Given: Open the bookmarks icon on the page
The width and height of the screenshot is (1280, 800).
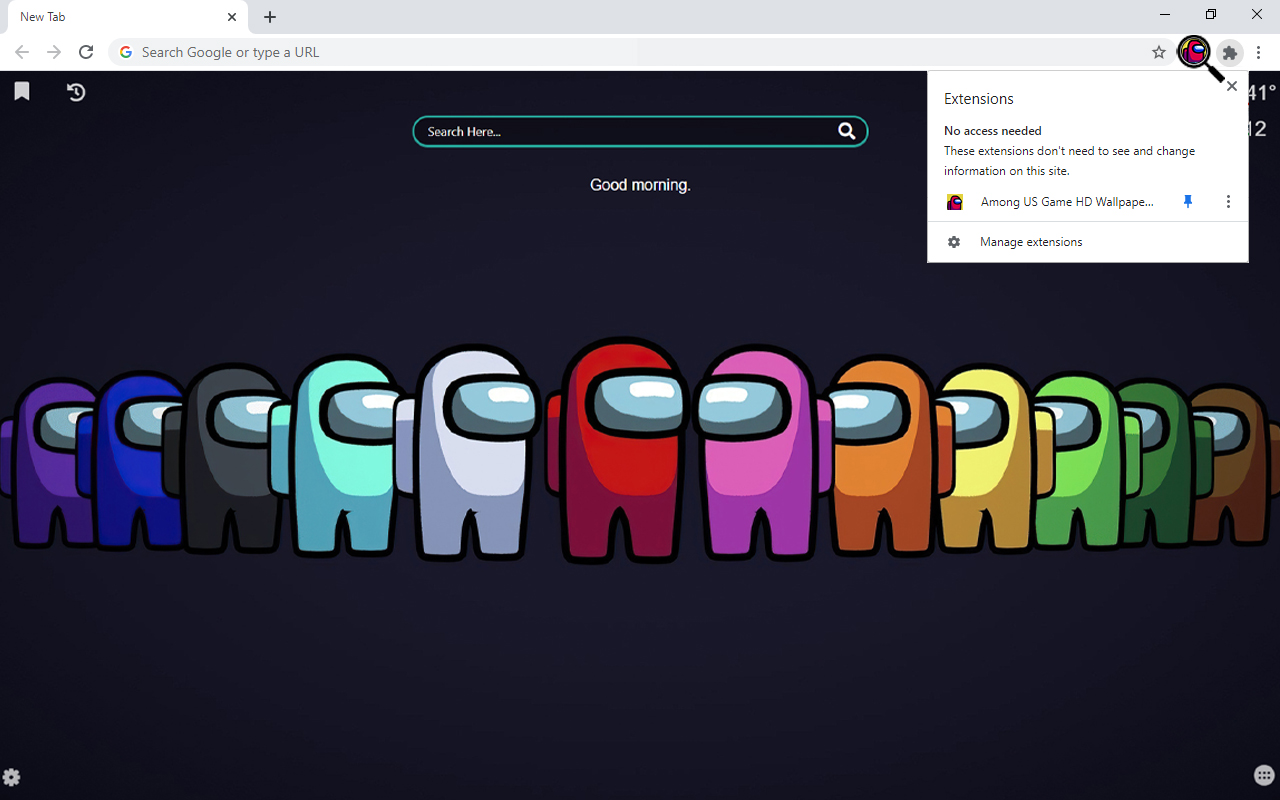Looking at the screenshot, I should [x=22, y=92].
